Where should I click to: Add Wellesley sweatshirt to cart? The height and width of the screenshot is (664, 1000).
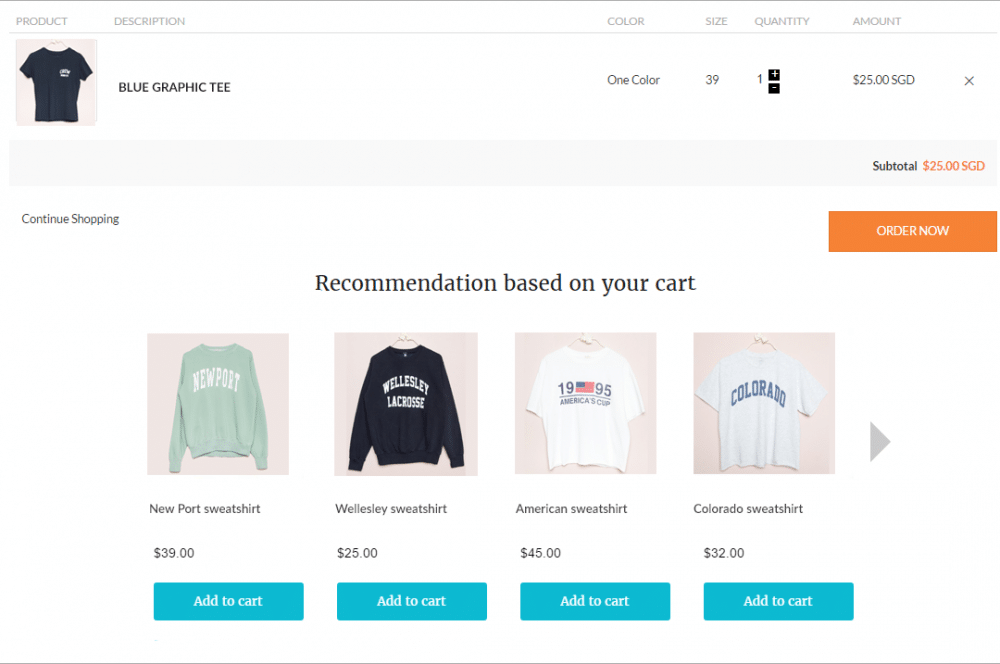pyautogui.click(x=411, y=601)
